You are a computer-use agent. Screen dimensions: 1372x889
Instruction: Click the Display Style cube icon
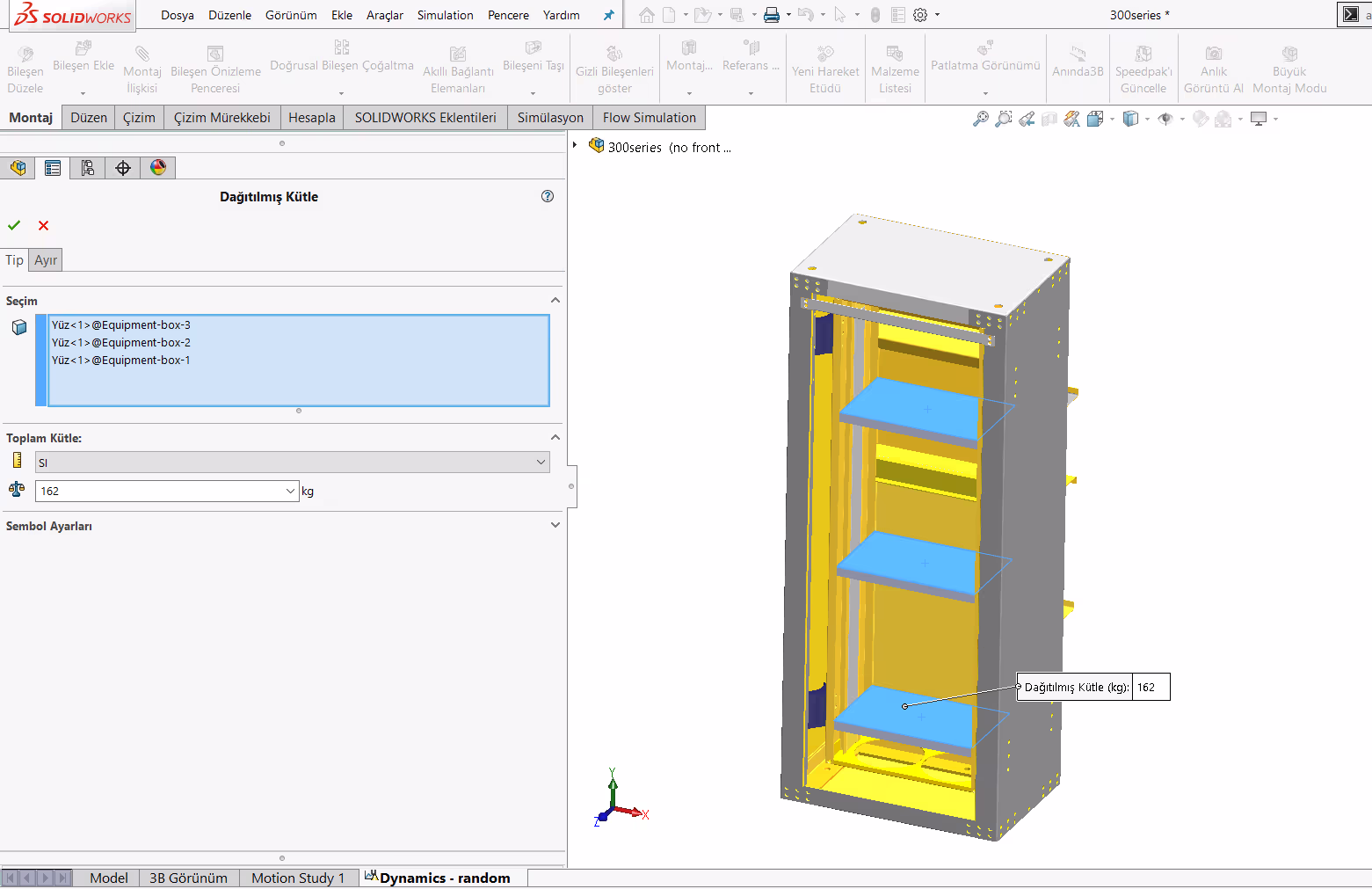(1131, 119)
